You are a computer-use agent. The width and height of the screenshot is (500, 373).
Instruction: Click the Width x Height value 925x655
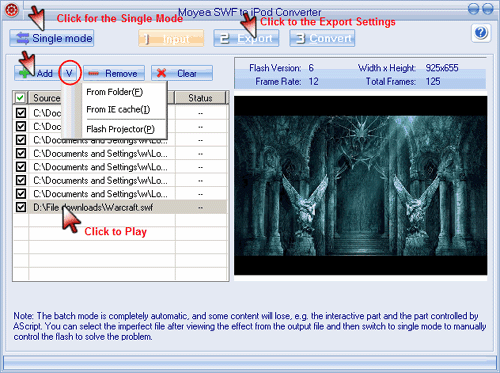pyautogui.click(x=442, y=68)
